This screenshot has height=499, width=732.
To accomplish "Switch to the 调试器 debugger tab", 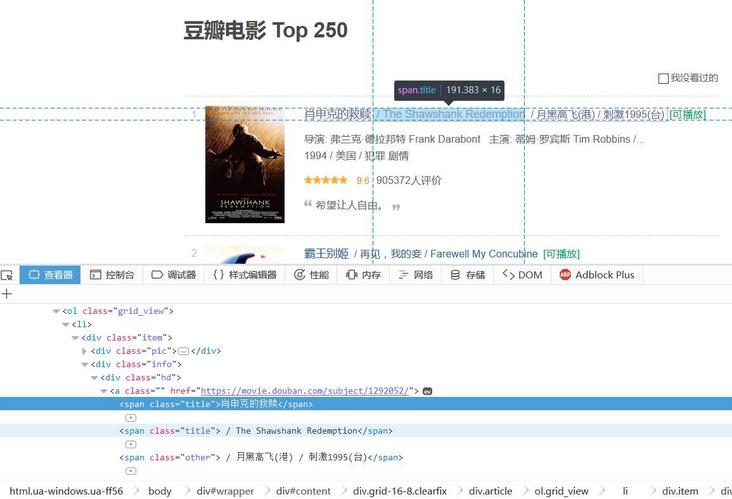I will pos(174,275).
